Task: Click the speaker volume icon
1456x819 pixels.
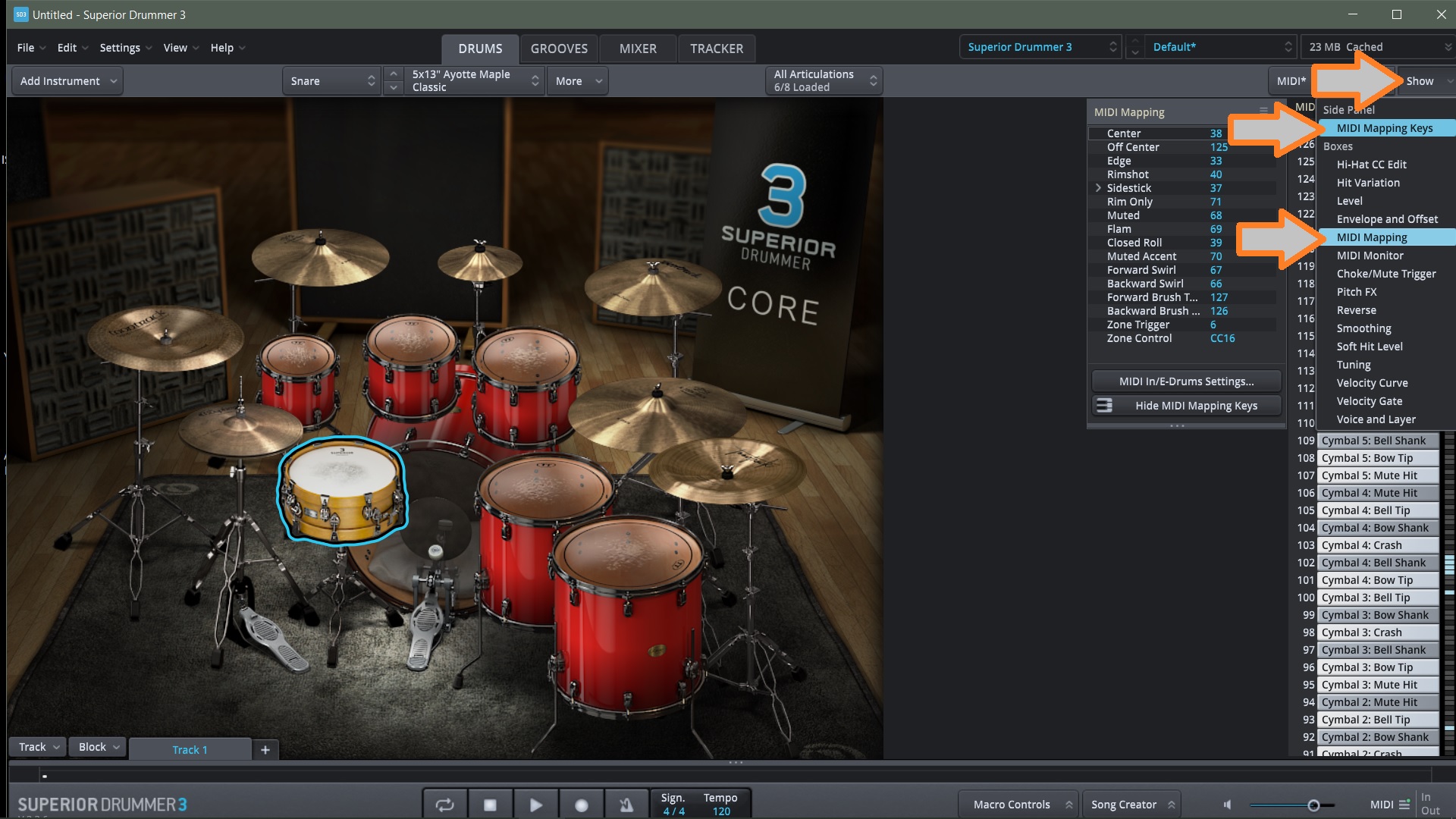Action: coord(1228,805)
